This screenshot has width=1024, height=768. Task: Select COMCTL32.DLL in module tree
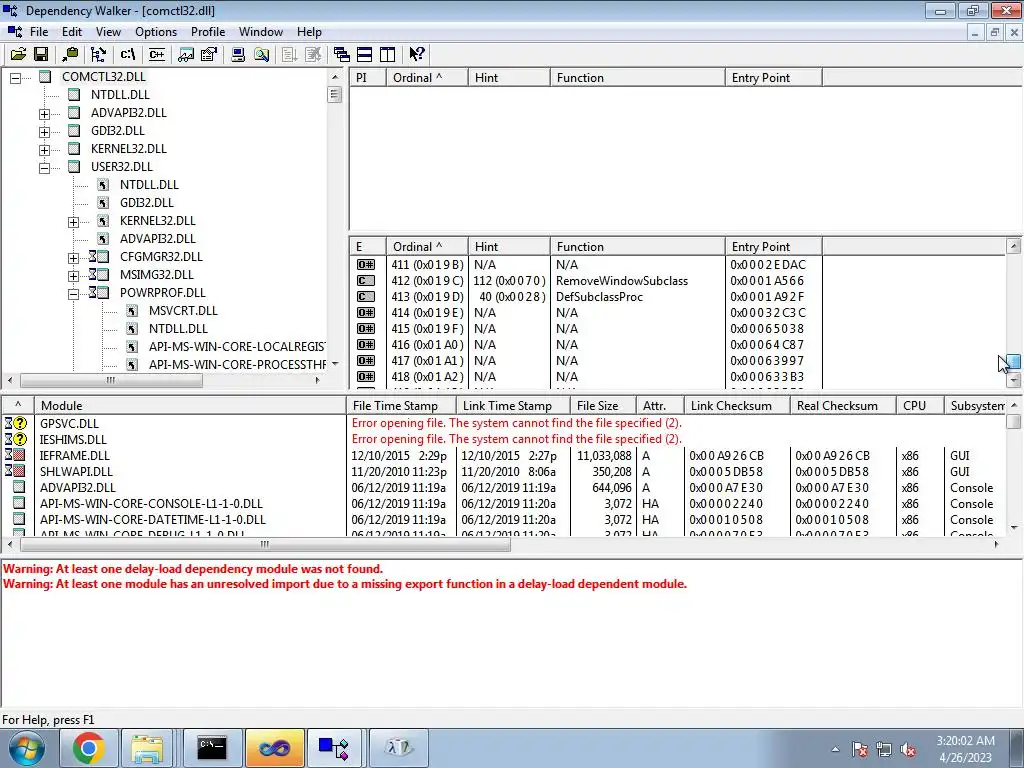[104, 76]
